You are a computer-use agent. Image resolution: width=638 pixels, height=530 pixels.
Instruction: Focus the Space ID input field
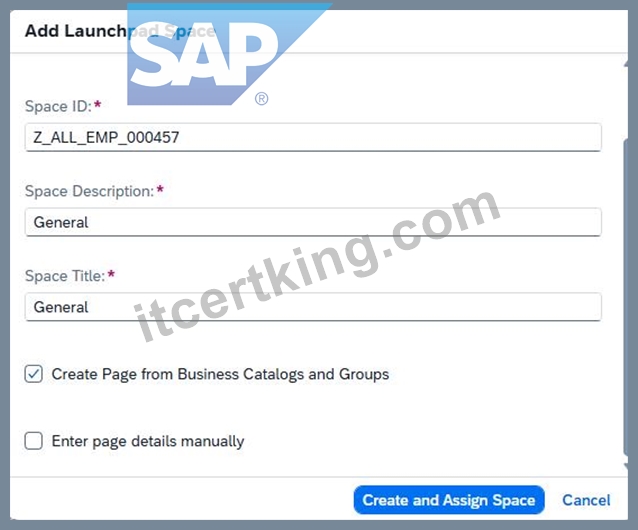(313, 137)
